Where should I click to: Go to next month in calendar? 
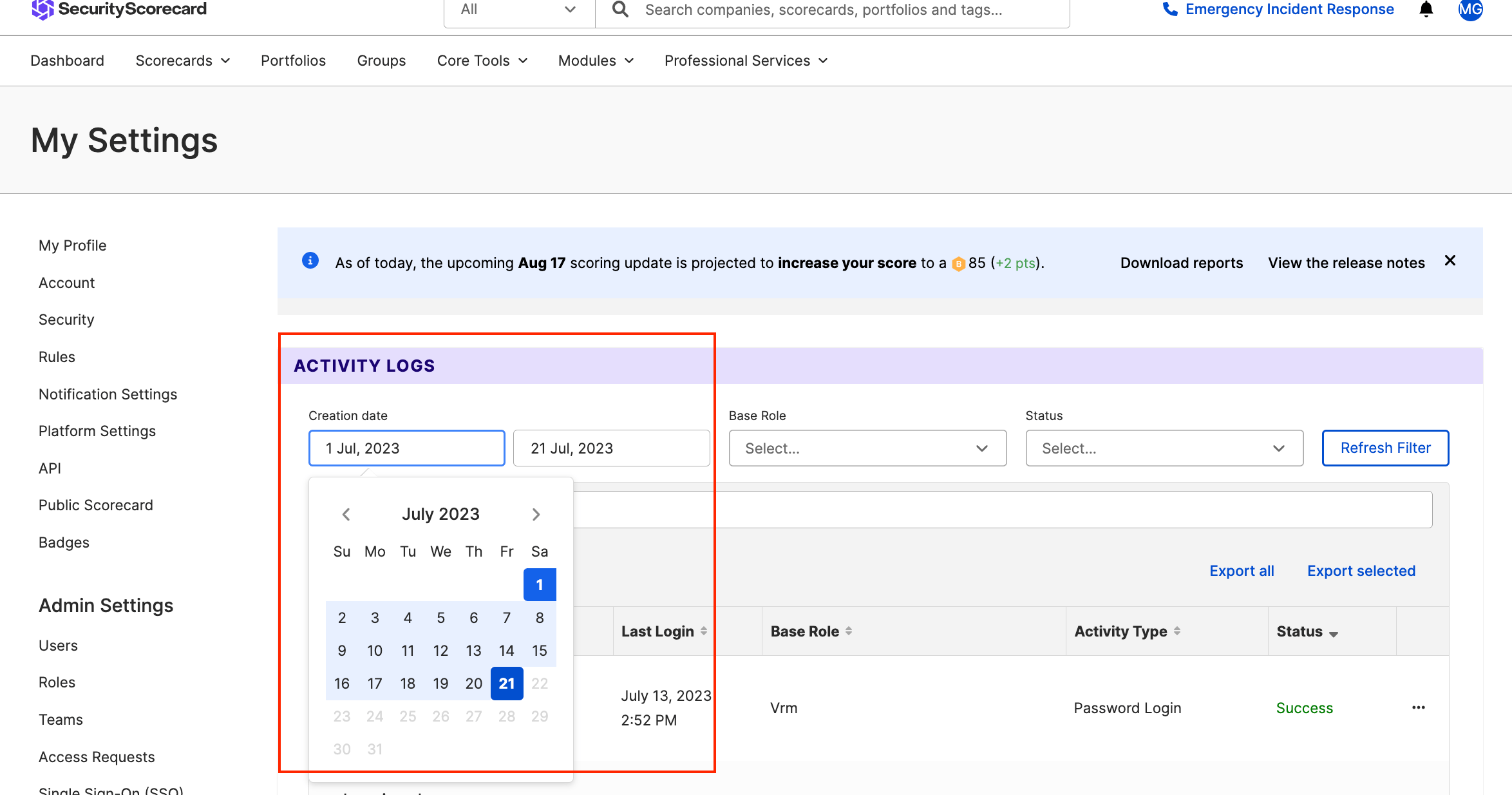[x=536, y=514]
